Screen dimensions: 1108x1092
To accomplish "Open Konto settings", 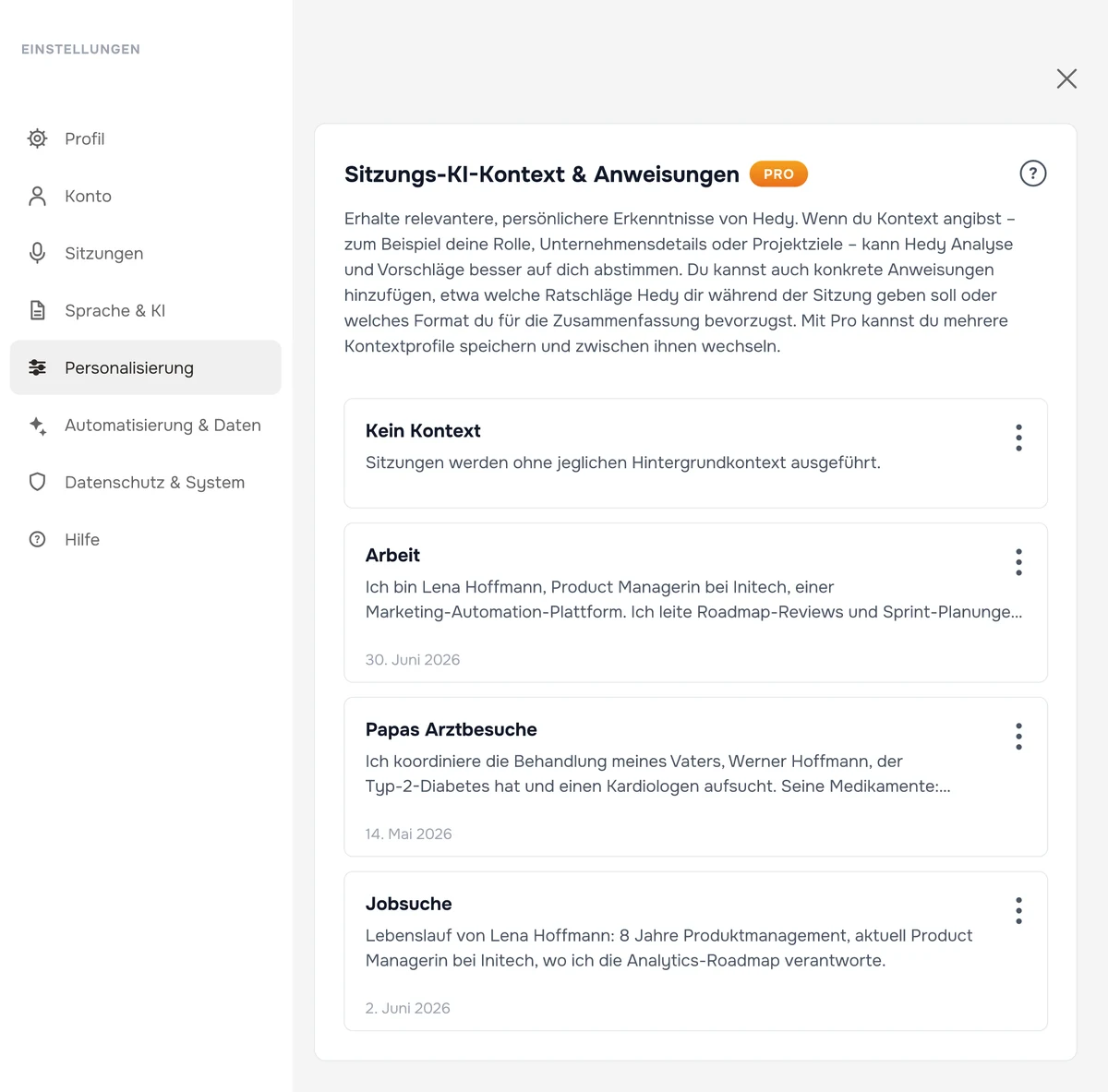I will click(x=145, y=196).
